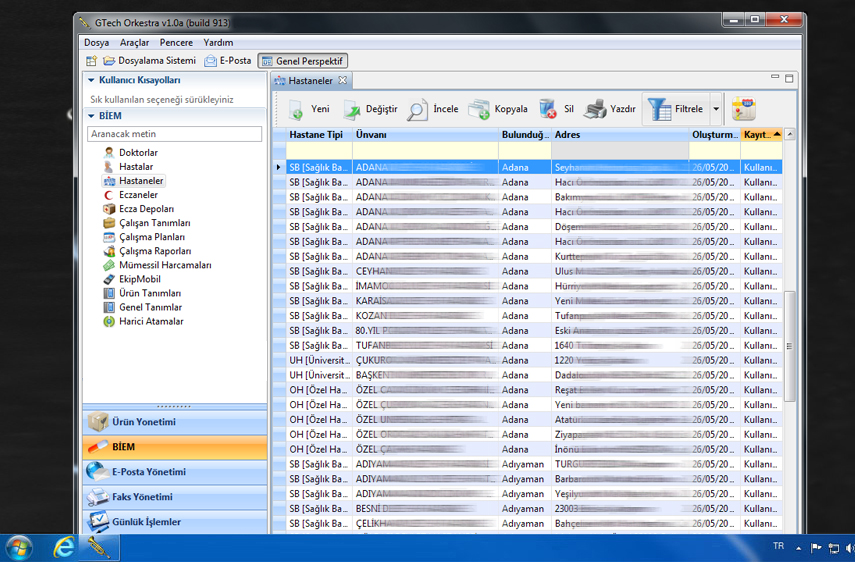
Task: Click the Yazdır printer icon
Action: (x=594, y=109)
